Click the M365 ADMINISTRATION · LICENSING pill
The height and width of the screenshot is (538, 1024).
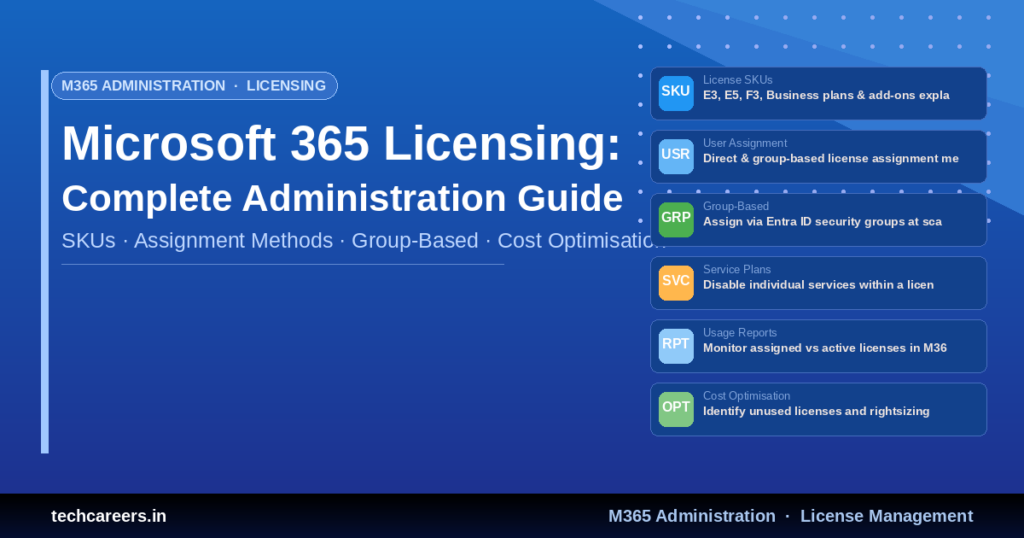194,86
